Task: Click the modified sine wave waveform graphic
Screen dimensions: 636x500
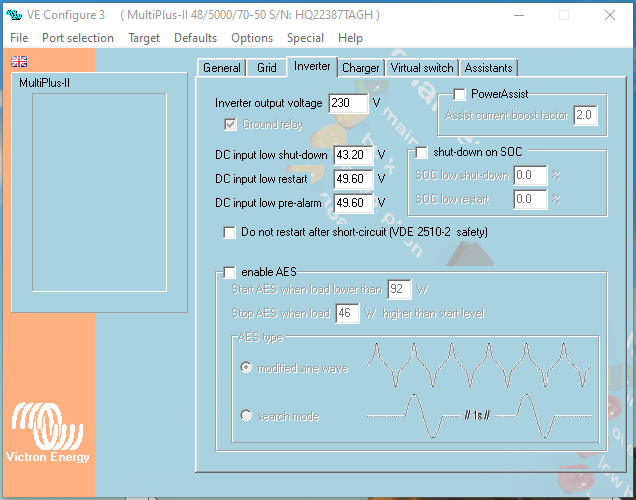Action: coord(479,365)
